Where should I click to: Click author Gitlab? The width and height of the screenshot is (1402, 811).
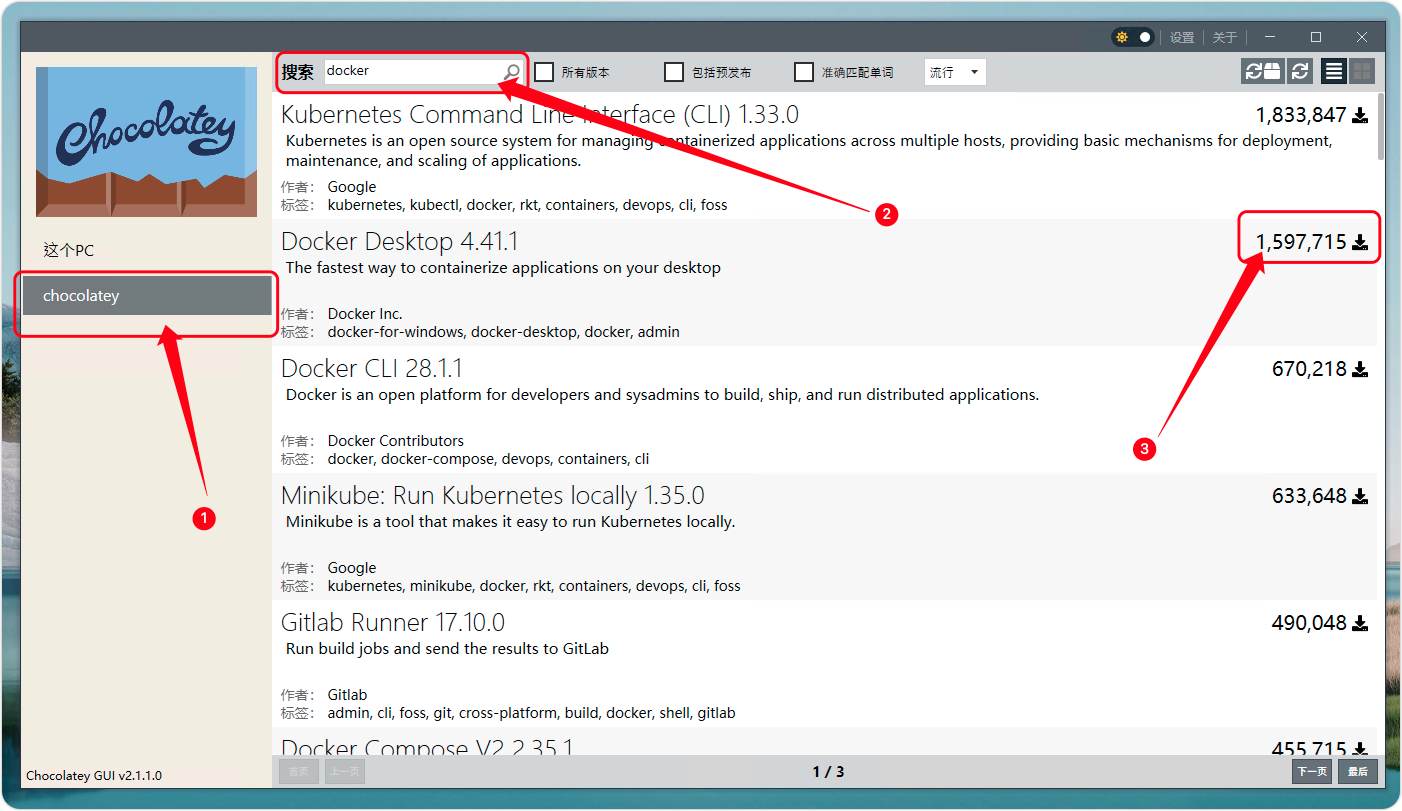pyautogui.click(x=347, y=695)
